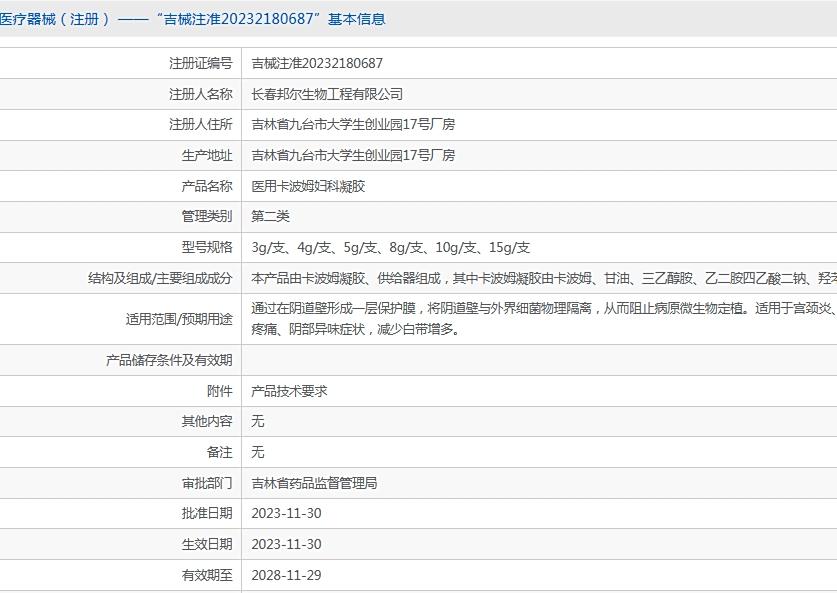
Task: Click the page title 医疗器械（注册）基本信息
Action: (x=192, y=19)
